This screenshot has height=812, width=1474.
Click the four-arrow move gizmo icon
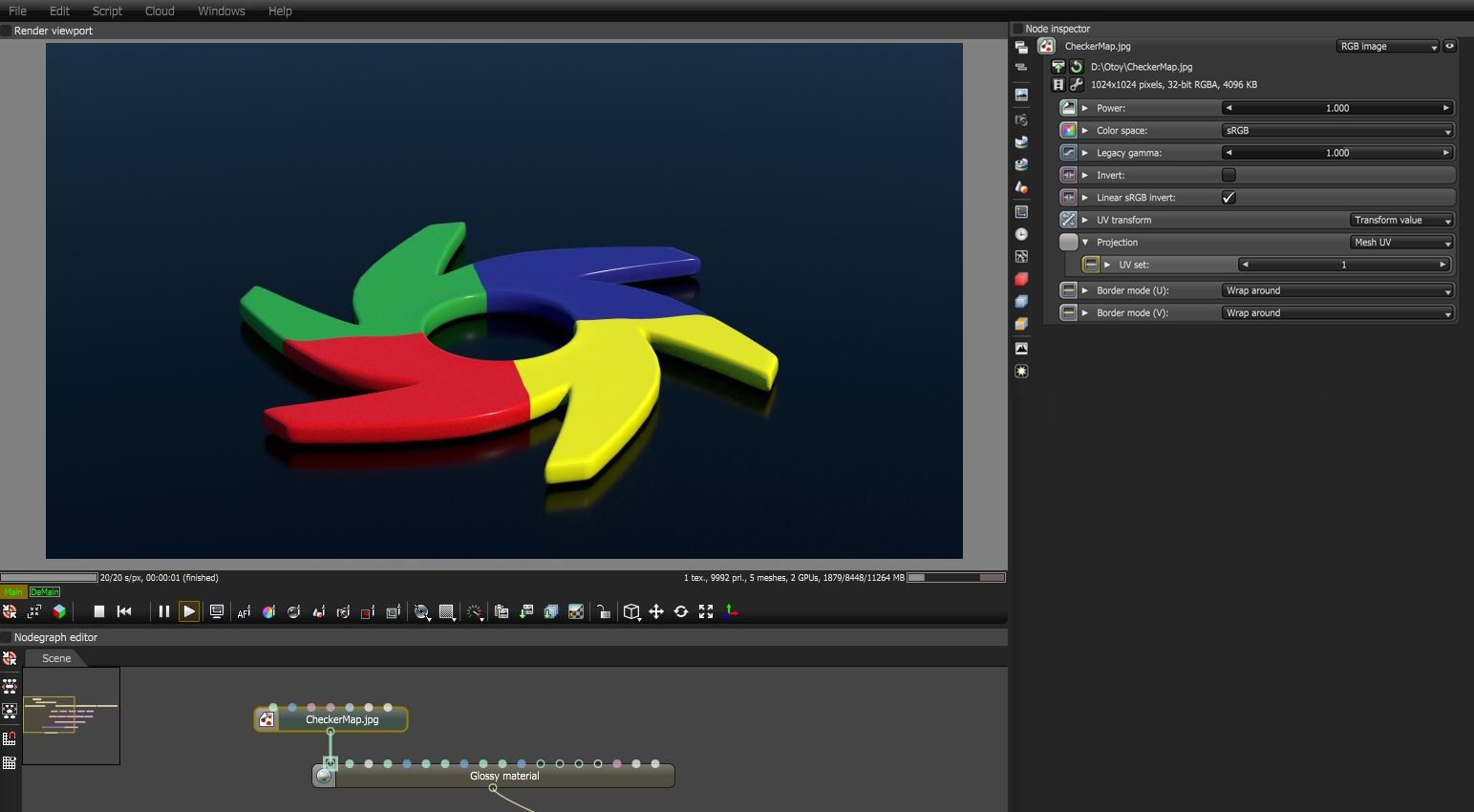[656, 611]
